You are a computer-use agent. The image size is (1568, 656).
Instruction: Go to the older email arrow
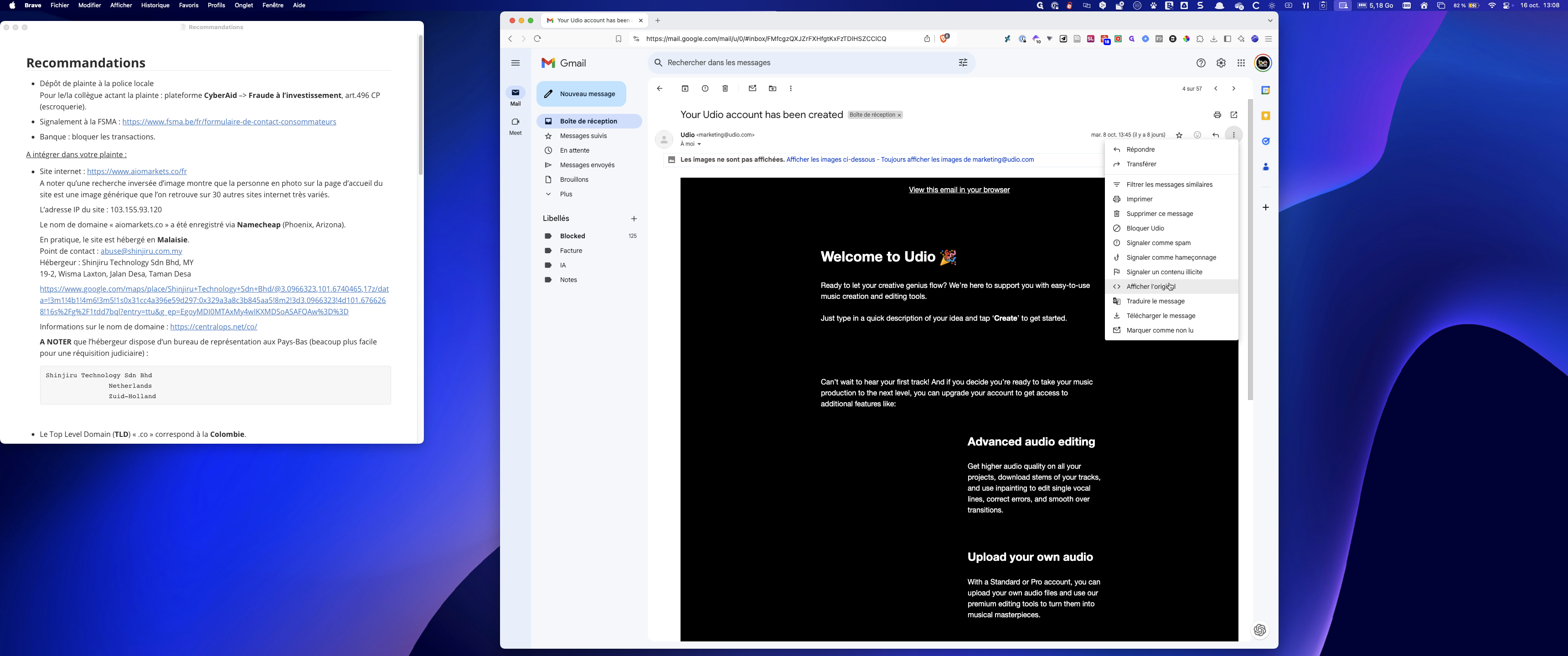pos(1234,89)
